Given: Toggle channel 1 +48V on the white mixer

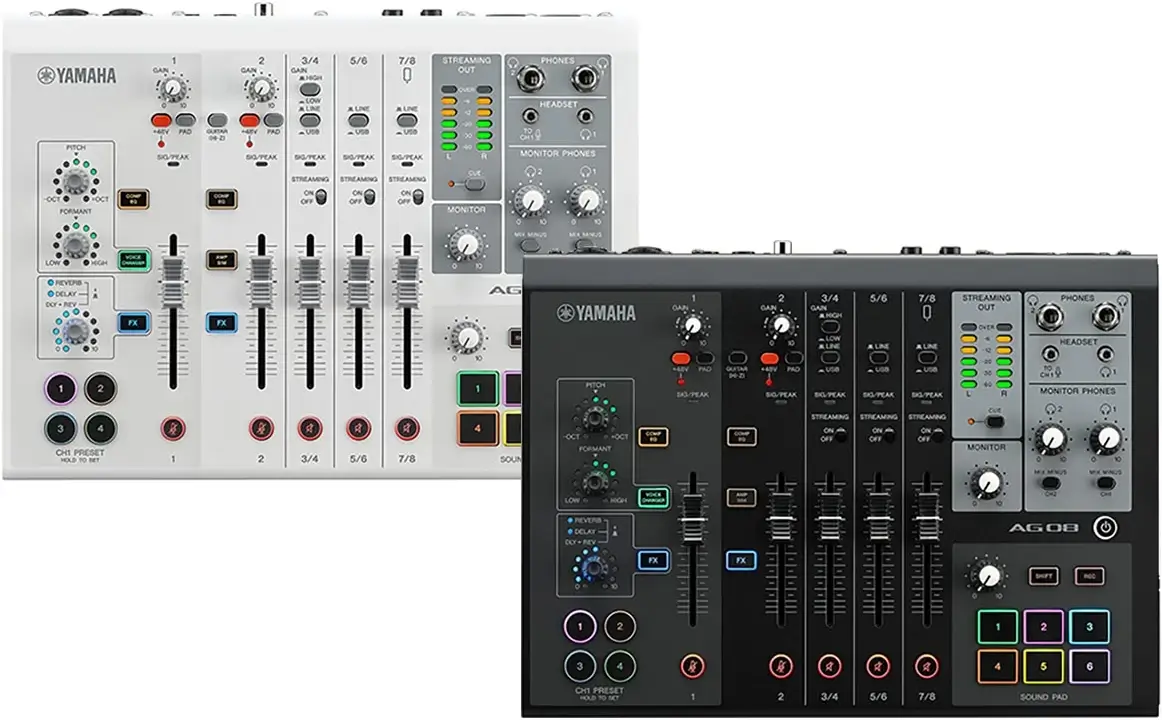Looking at the screenshot, I should [x=161, y=120].
